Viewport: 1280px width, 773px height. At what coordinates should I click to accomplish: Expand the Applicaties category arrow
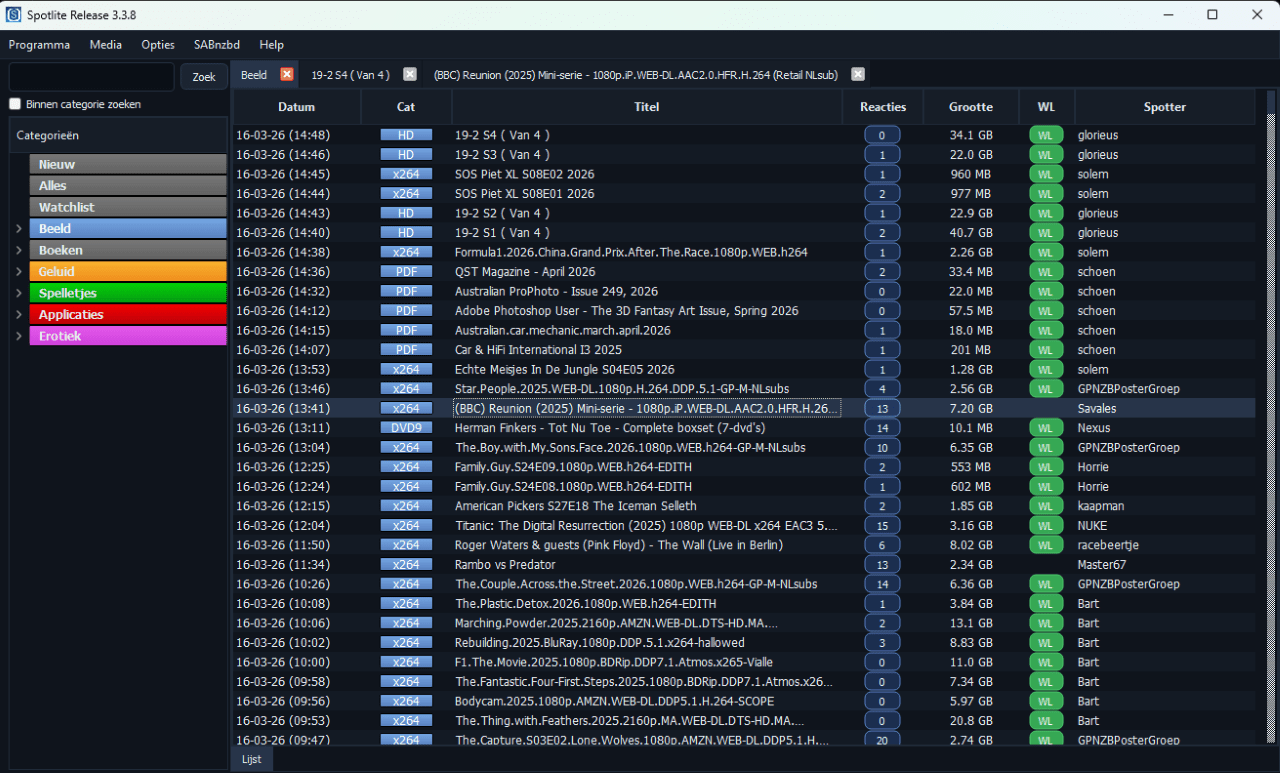pyautogui.click(x=19, y=315)
